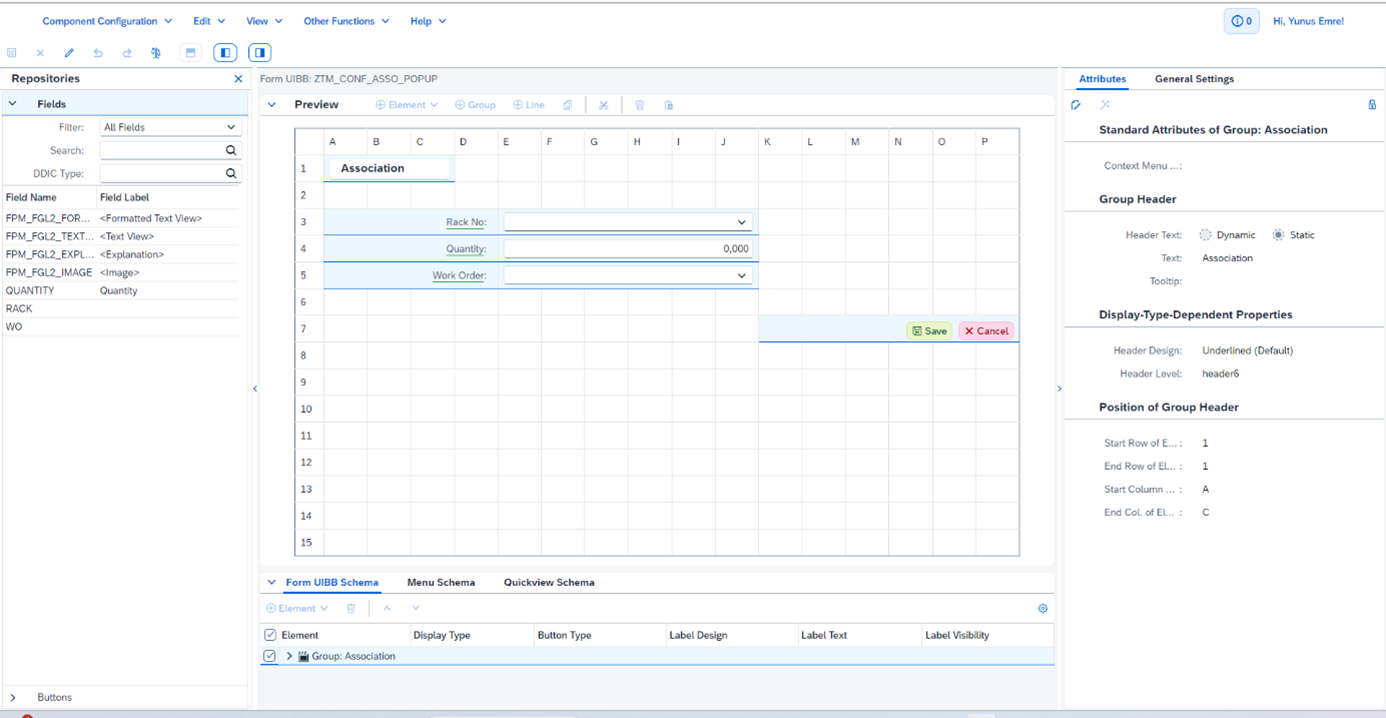Click the Save button in the preview form
The image size is (1386, 718).
(x=929, y=330)
